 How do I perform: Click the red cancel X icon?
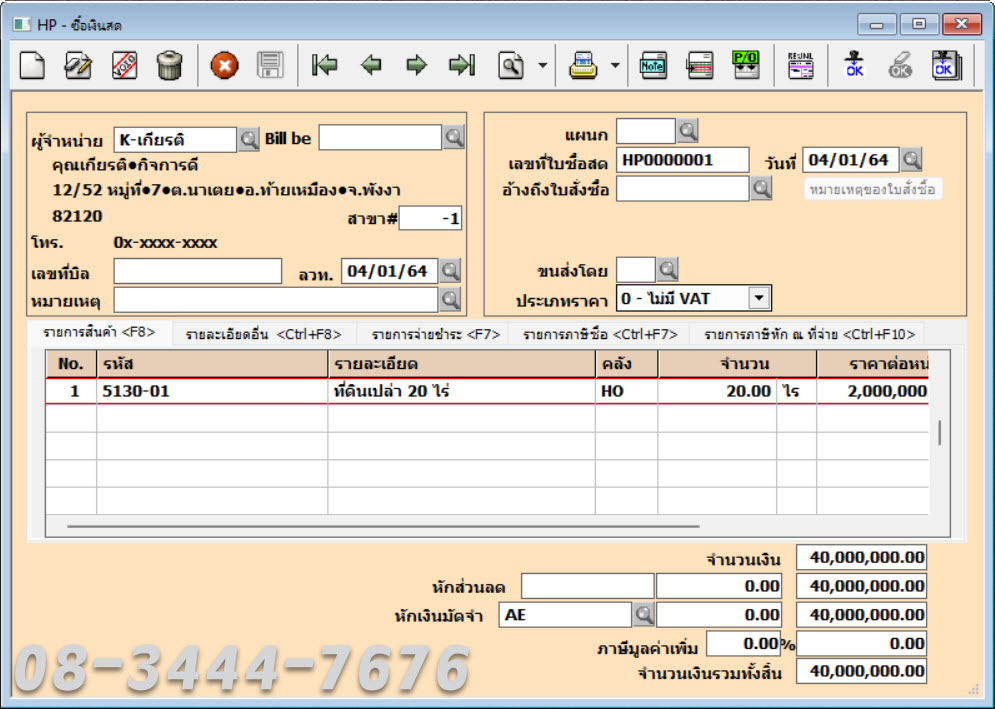(225, 65)
